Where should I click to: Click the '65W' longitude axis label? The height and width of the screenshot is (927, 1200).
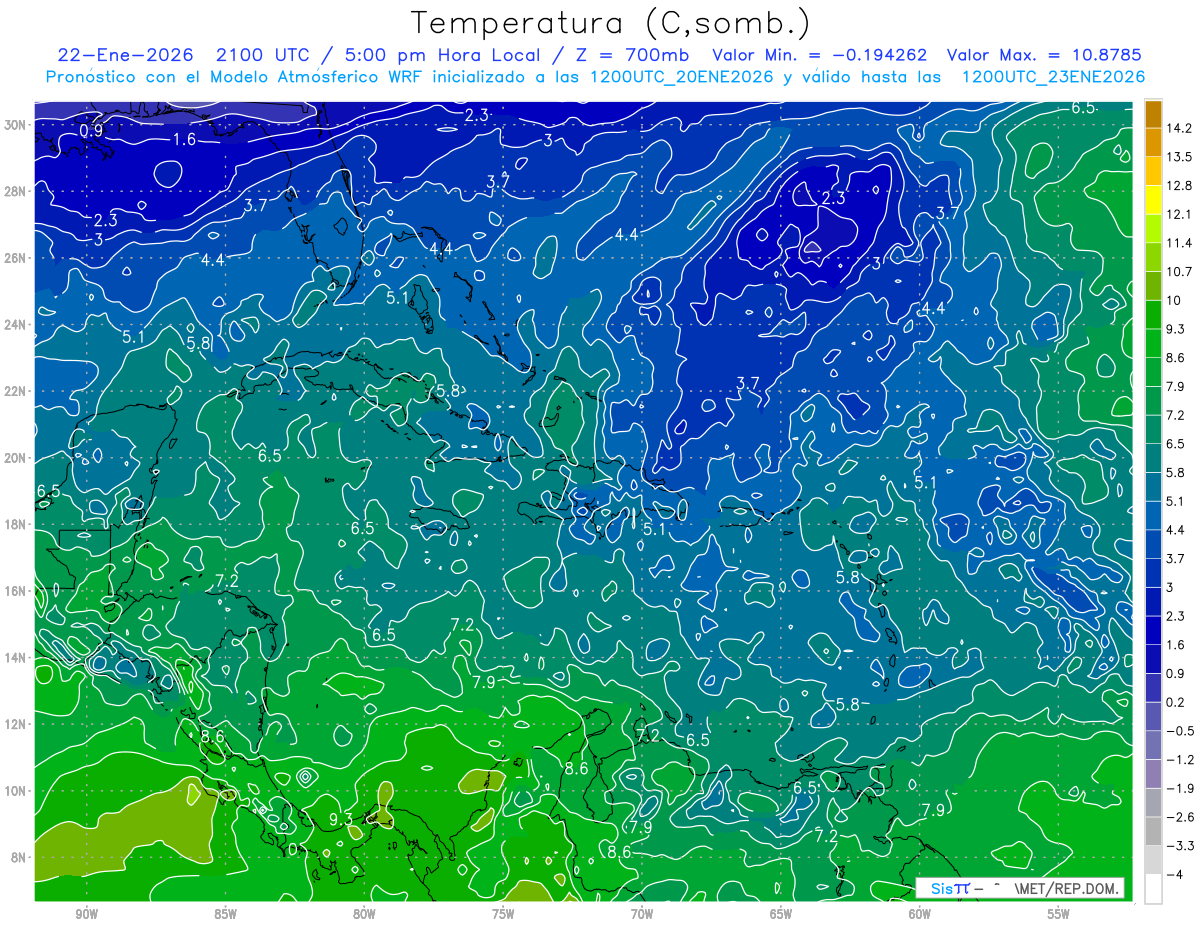tap(781, 914)
